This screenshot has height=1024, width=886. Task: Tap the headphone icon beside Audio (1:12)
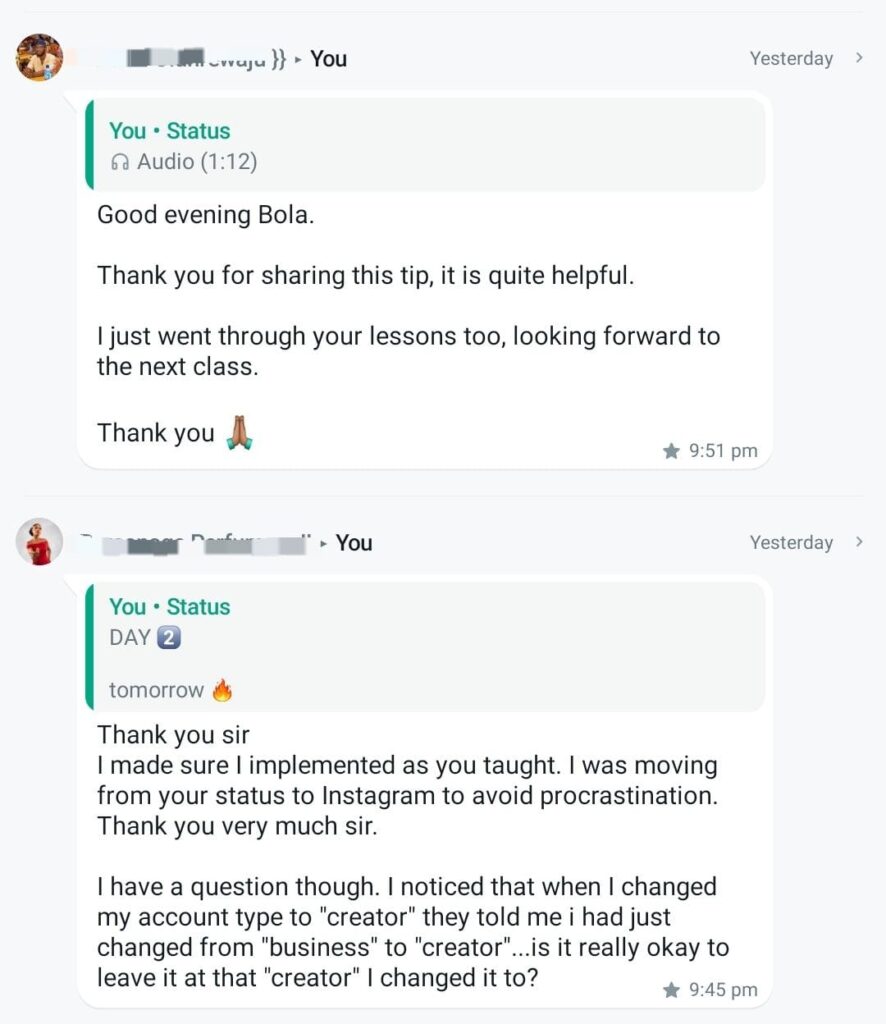[120, 162]
